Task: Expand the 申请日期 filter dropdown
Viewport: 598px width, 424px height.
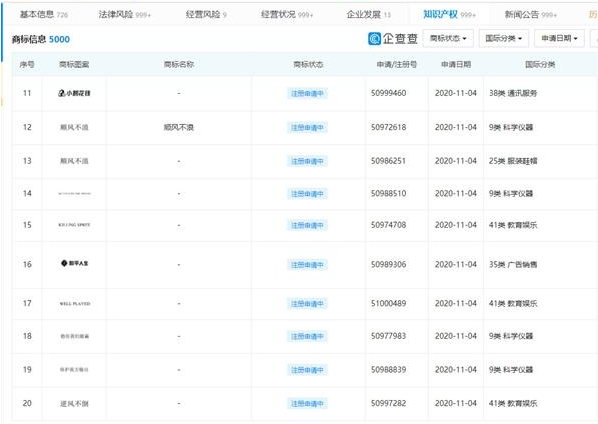Action: tap(559, 39)
